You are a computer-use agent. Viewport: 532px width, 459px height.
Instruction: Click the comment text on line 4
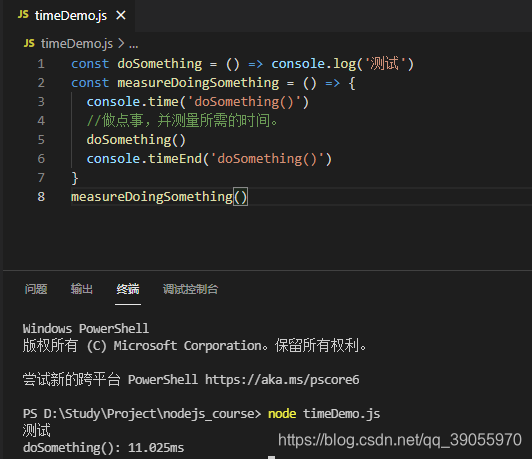point(183,121)
